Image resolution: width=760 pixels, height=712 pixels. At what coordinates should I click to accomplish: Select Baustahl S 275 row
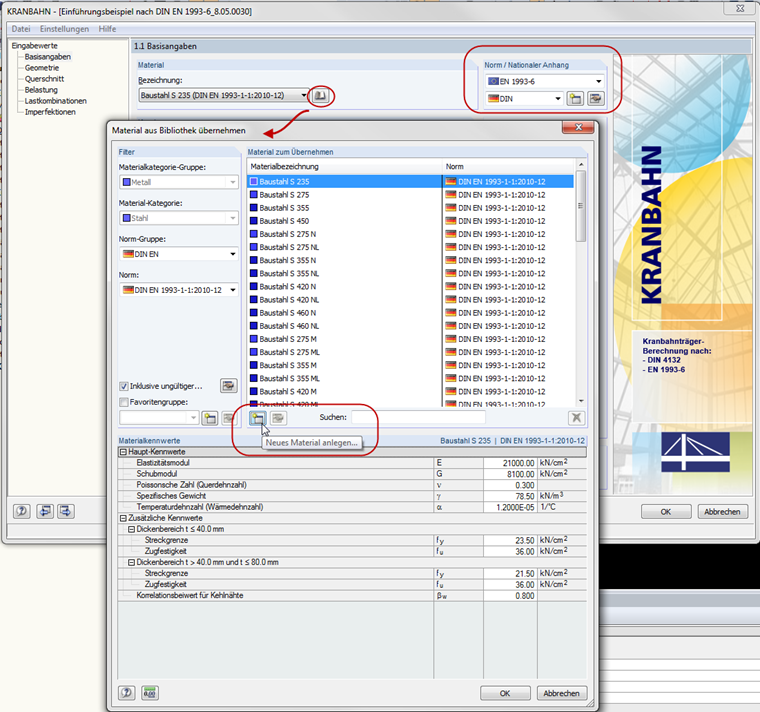click(410, 195)
